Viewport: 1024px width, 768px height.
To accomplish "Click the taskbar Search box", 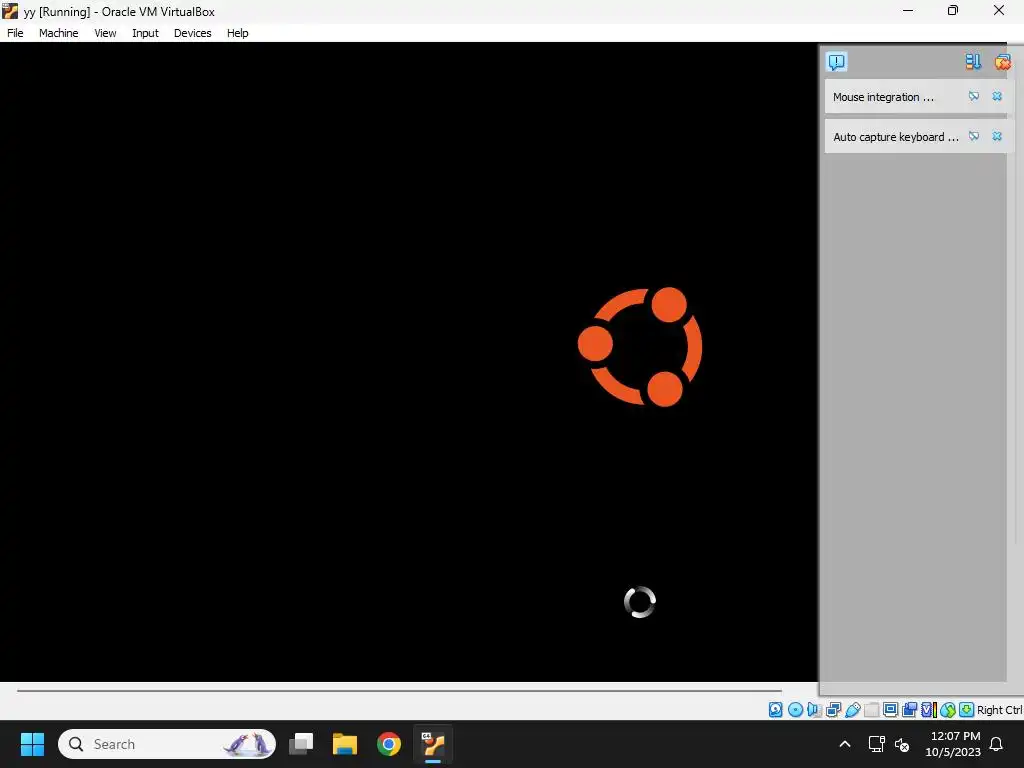I will 167,744.
